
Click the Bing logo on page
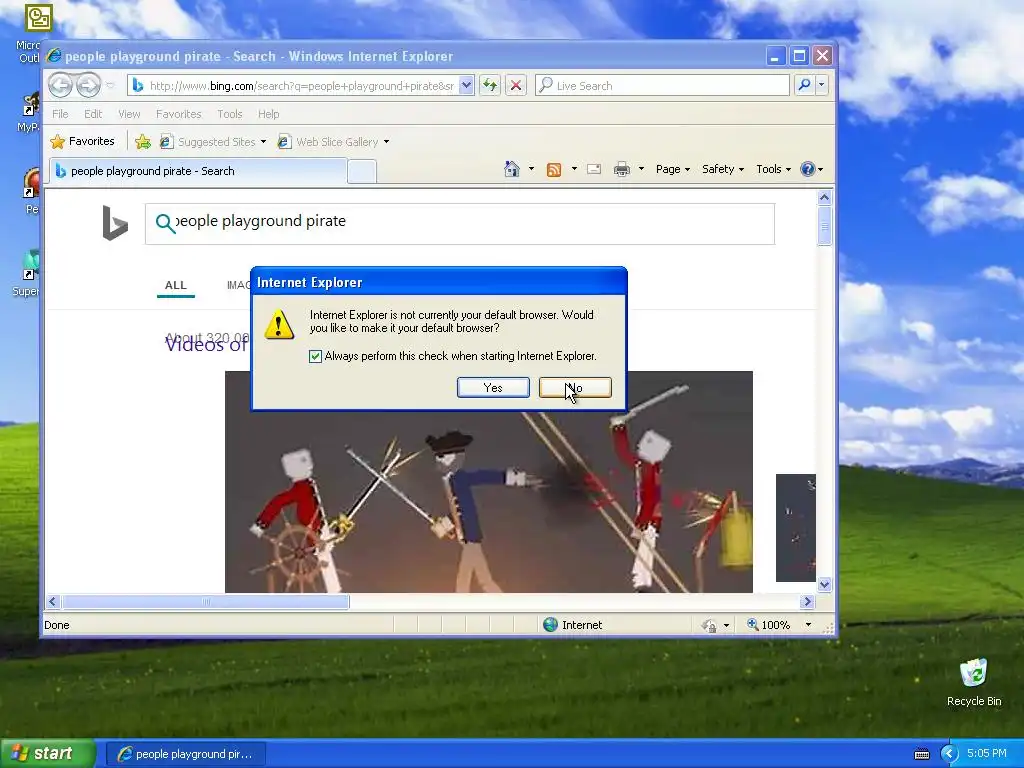coord(115,223)
